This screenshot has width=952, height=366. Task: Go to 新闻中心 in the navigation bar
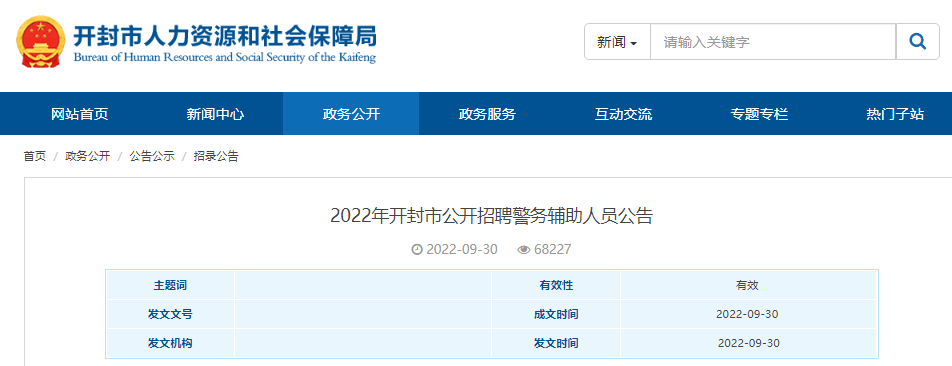216,114
